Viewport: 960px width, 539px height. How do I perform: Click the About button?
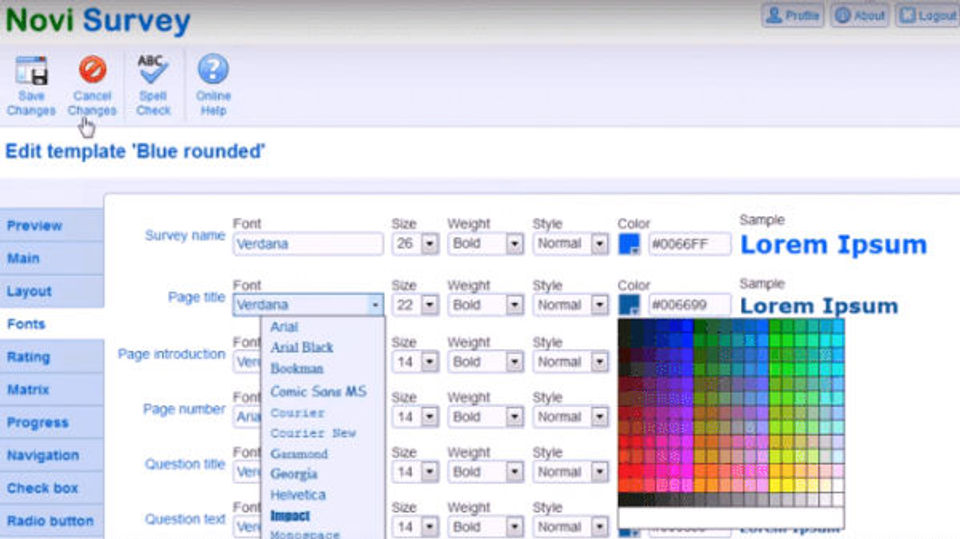(x=860, y=15)
